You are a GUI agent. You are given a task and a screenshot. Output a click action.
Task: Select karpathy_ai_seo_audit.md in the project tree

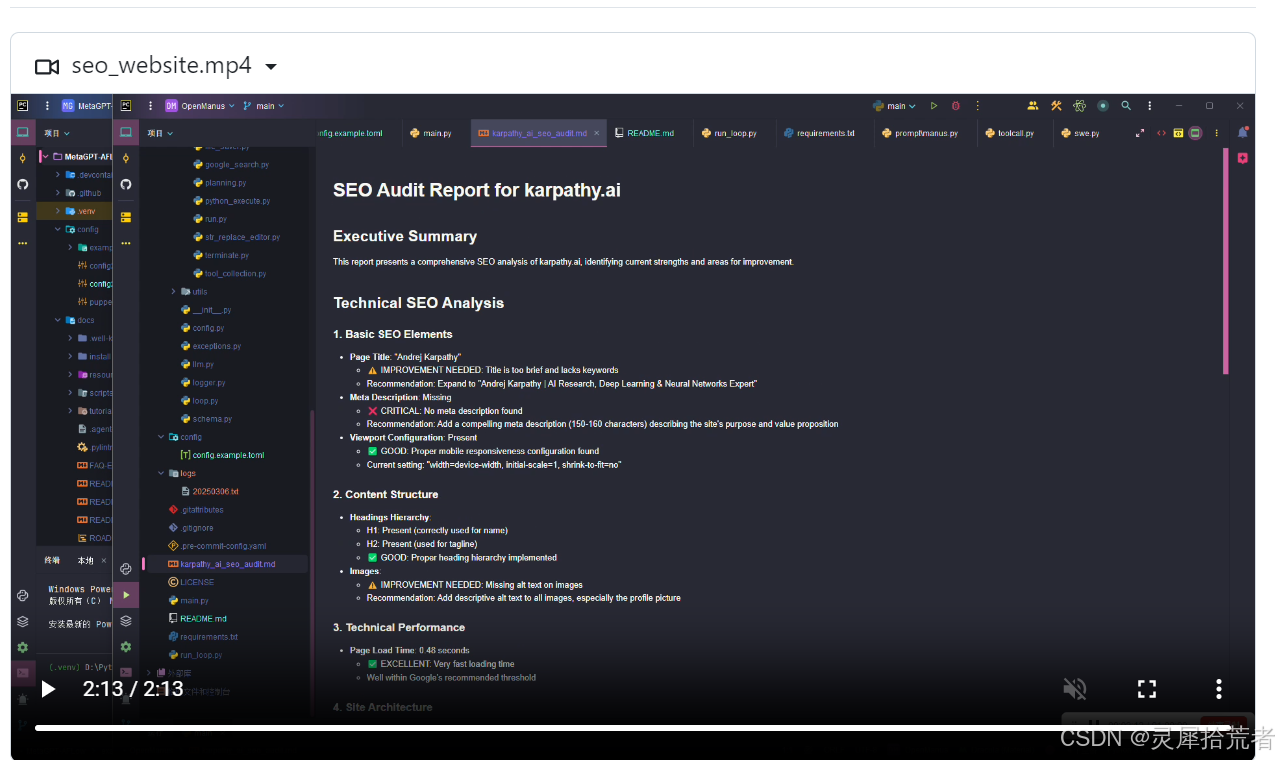[x=221, y=564]
